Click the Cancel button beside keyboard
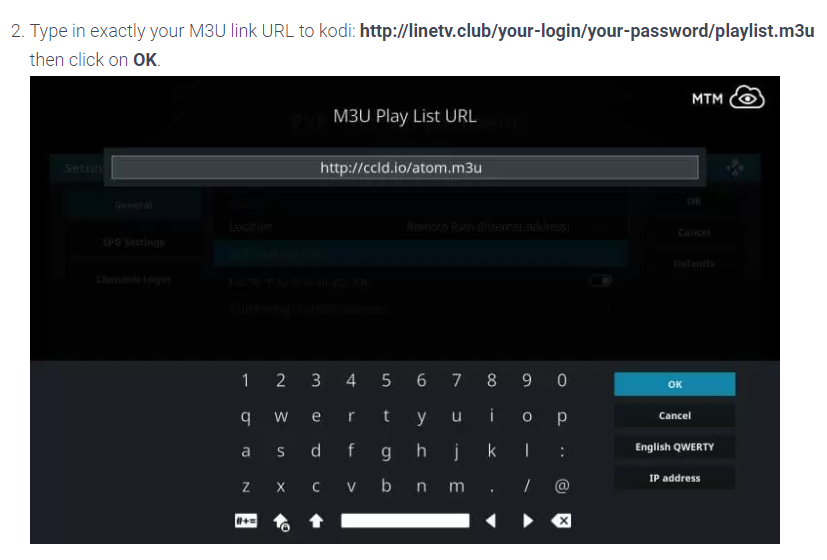 674,416
